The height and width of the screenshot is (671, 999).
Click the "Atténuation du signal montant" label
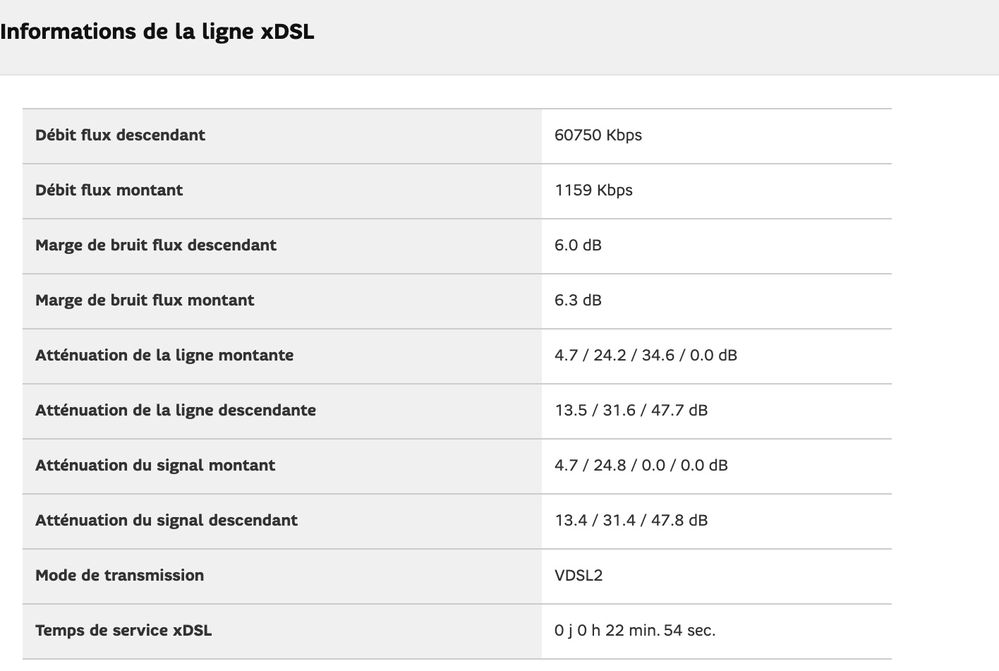pyautogui.click(x=155, y=465)
